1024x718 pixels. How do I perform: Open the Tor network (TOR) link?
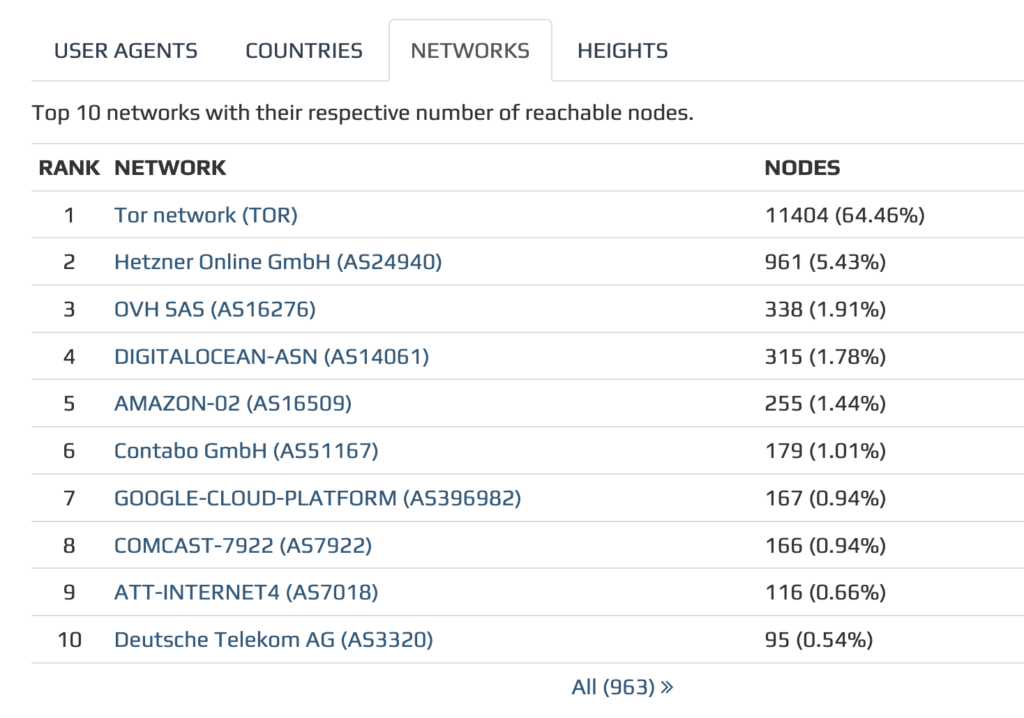coord(206,215)
